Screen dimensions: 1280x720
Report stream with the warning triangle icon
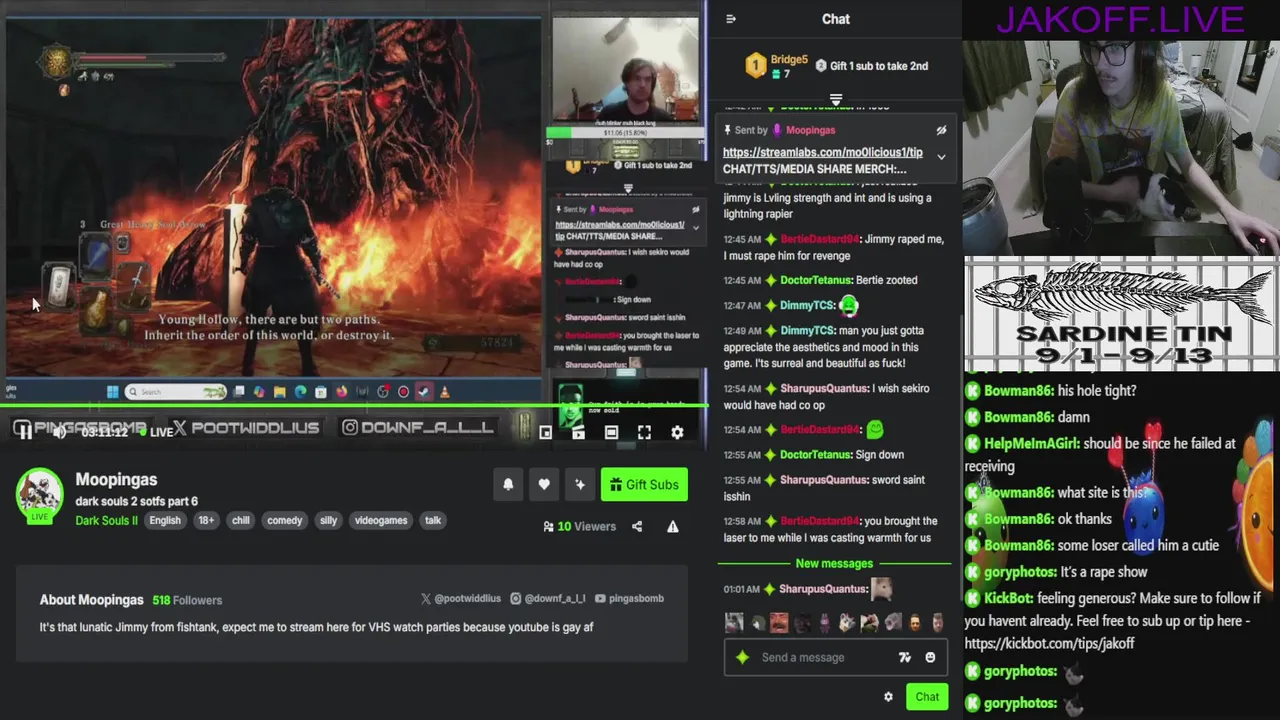pyautogui.click(x=673, y=526)
